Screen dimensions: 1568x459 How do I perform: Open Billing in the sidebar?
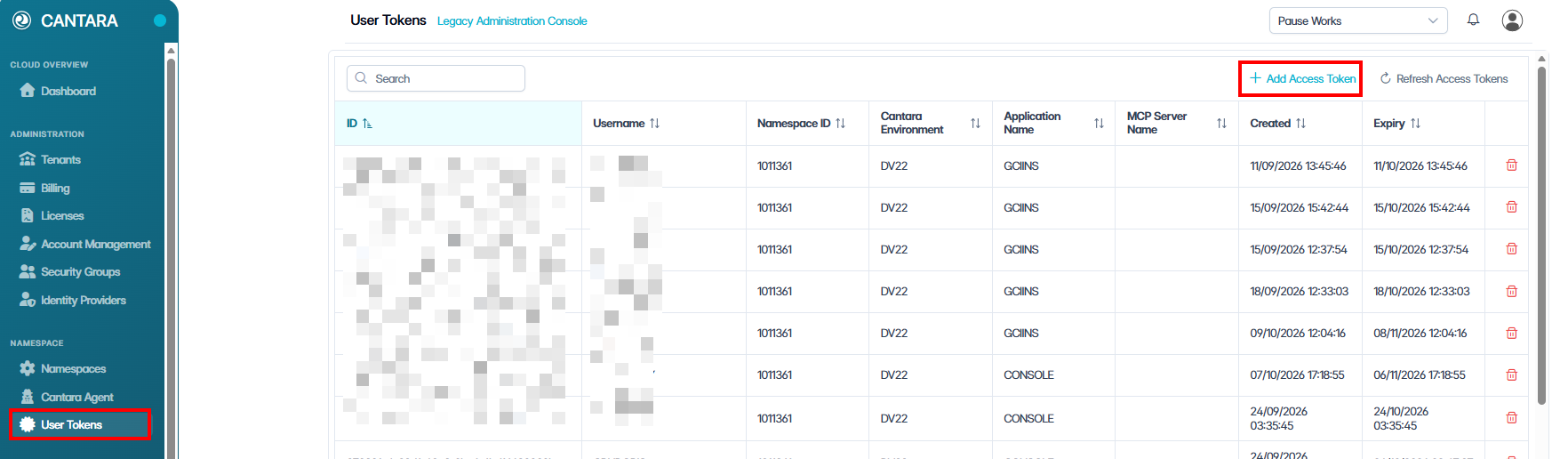[45, 188]
